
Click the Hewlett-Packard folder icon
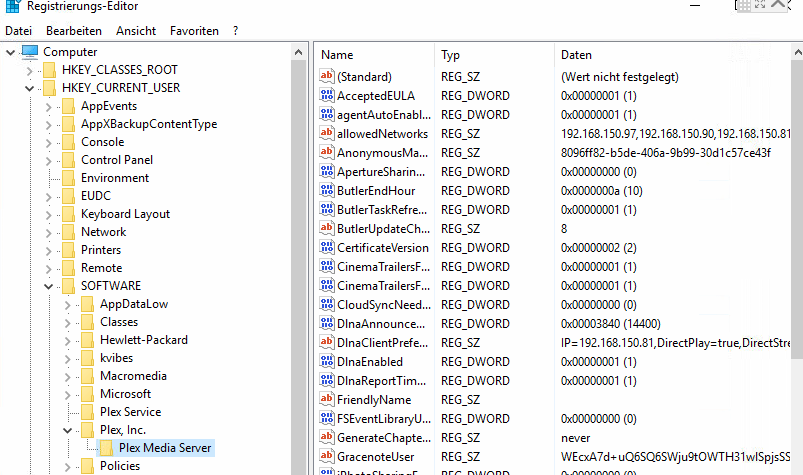click(88, 340)
